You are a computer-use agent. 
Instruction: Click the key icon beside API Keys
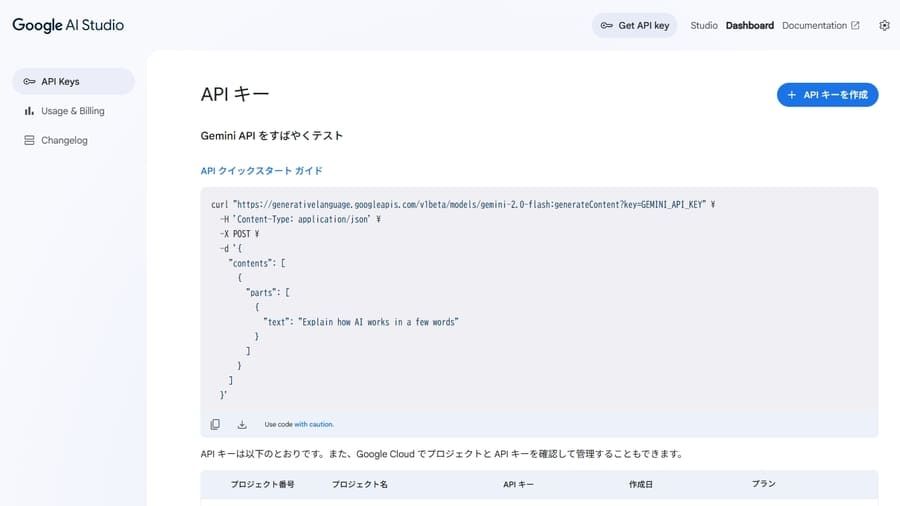point(29,81)
